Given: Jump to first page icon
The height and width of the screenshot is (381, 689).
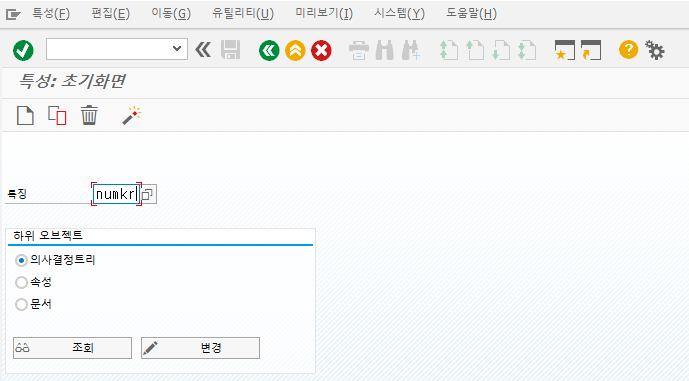Looking at the screenshot, I should [449, 50].
